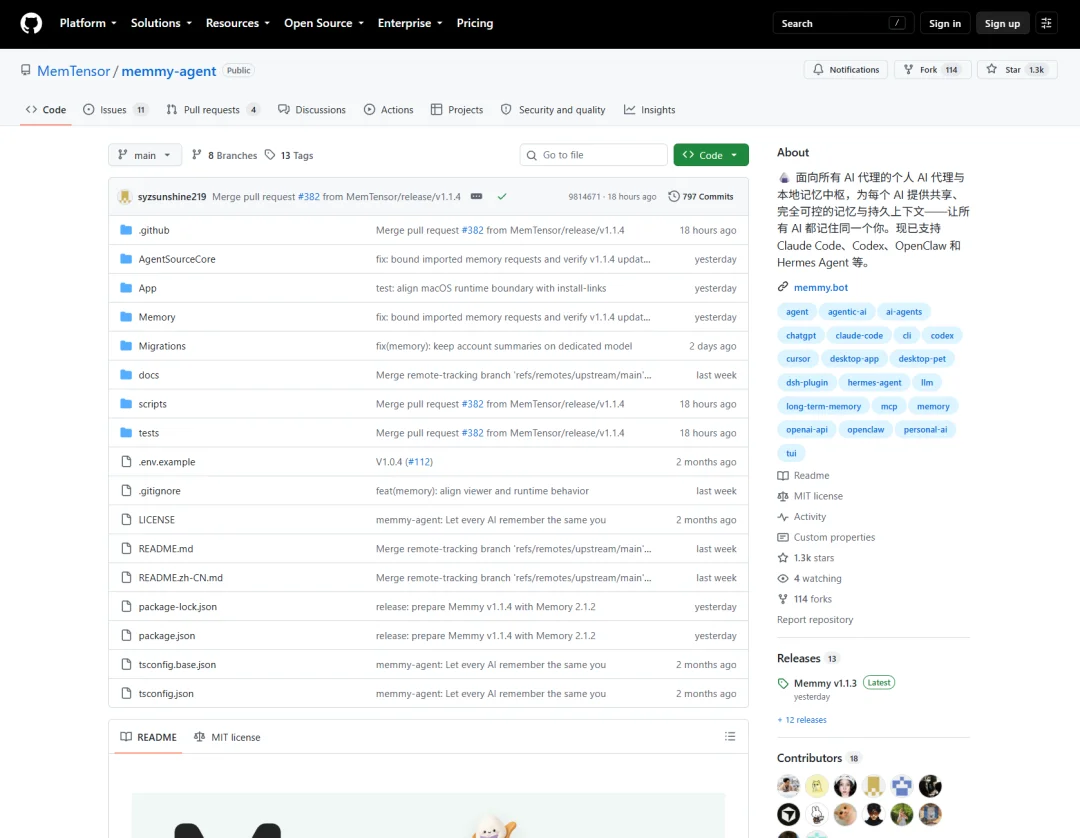
Task: Click the long-term-memory topic tag
Action: [x=823, y=406]
